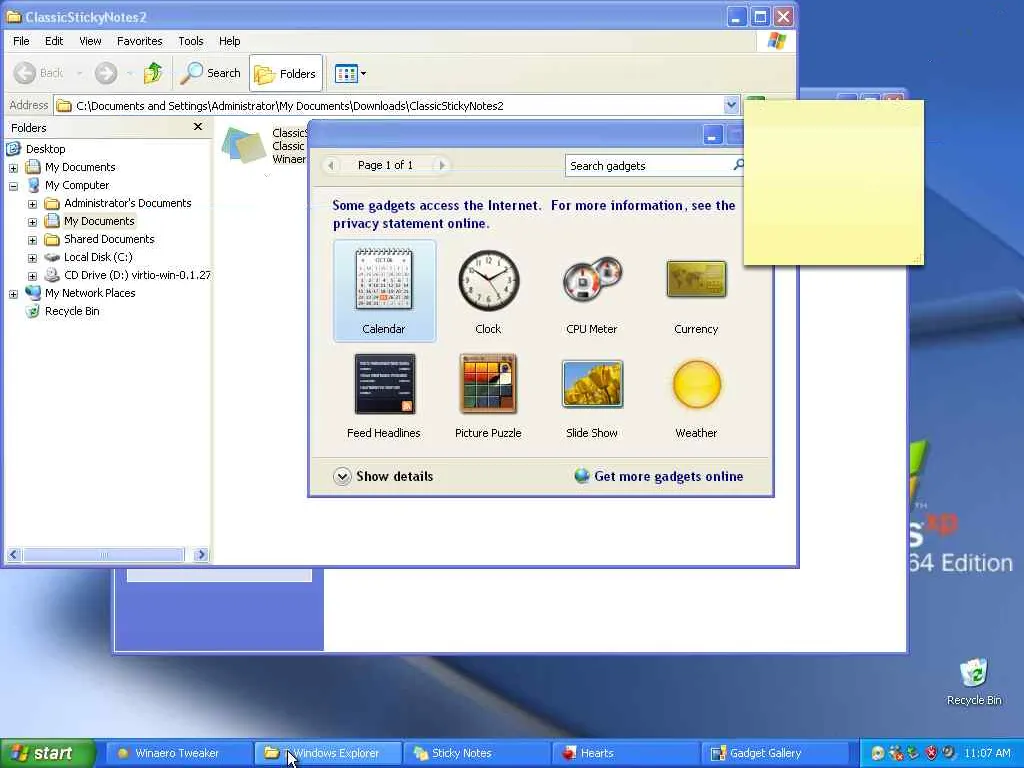Select the Weather gadget
Screen dimensions: 1024x768
coord(696,396)
